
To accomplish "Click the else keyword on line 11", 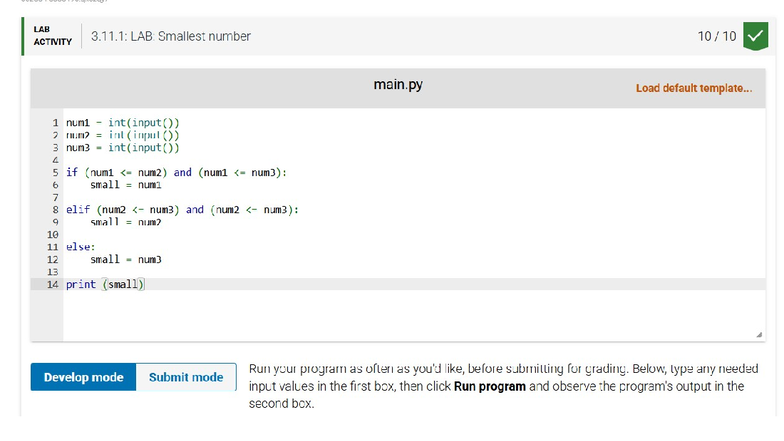I will pos(78,247).
